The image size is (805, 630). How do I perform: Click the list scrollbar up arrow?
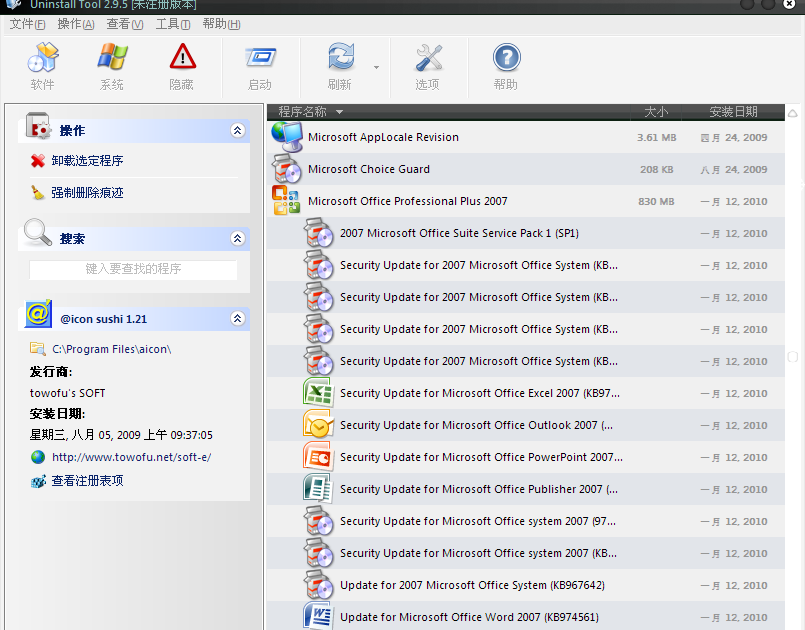[x=793, y=113]
